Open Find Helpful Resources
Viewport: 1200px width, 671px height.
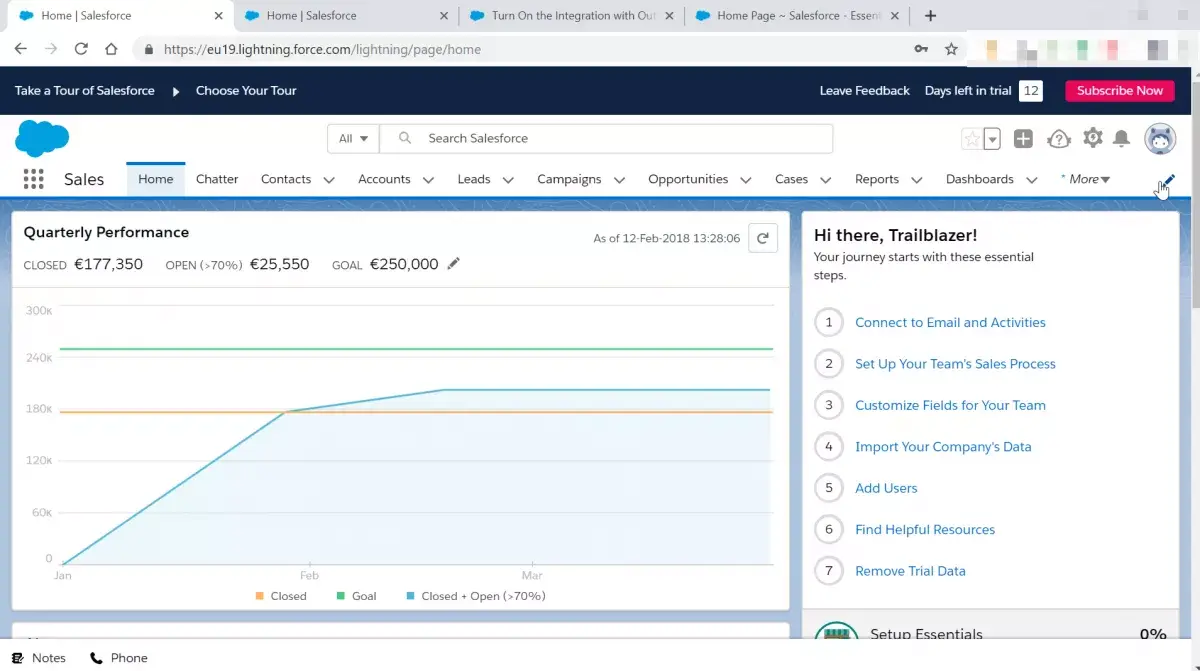[x=925, y=529]
